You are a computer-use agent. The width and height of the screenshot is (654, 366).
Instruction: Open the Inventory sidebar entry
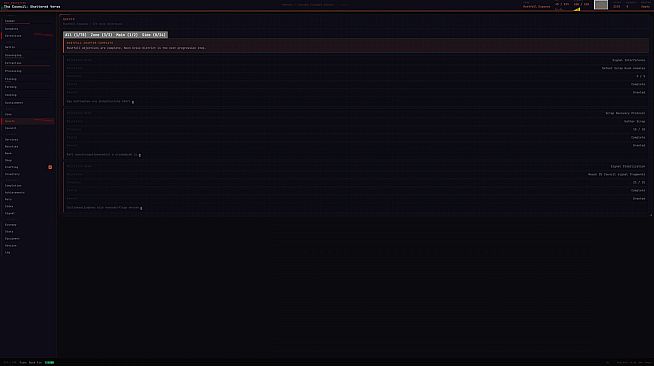click(12, 174)
